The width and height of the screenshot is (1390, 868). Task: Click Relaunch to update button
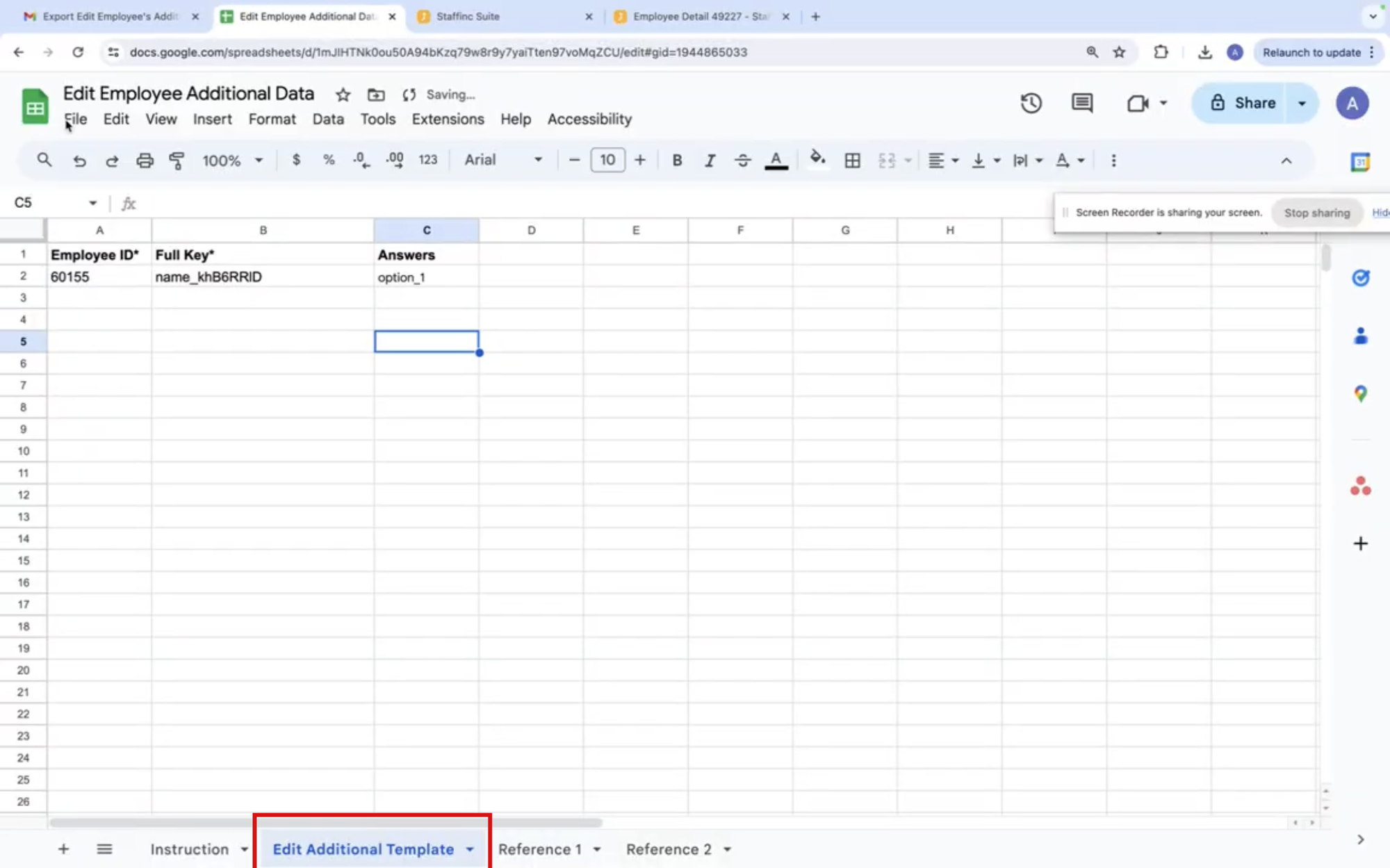point(1311,52)
